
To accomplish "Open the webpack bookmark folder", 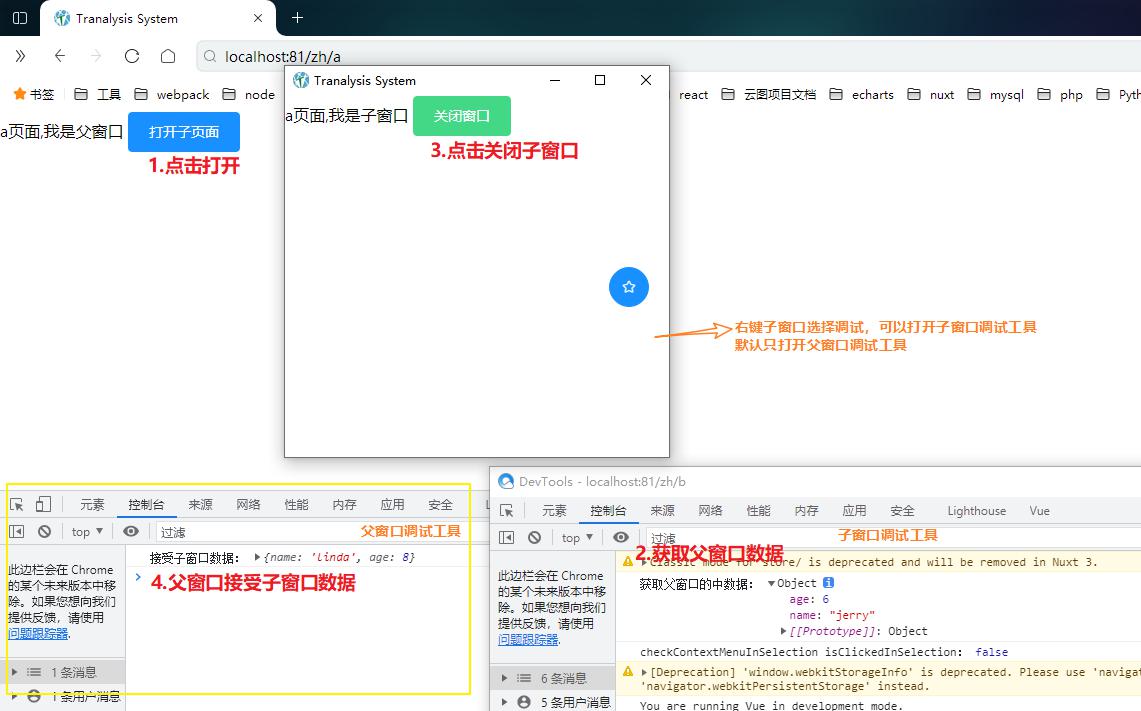I will [172, 95].
